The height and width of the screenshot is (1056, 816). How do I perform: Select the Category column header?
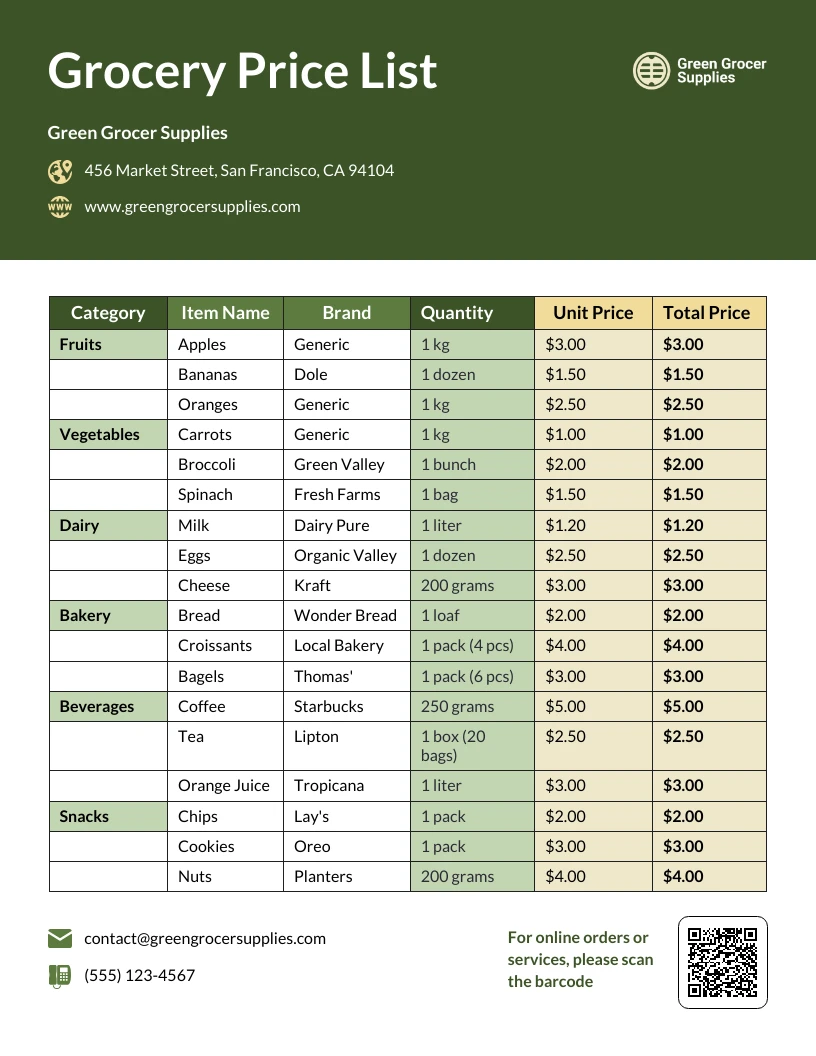[x=108, y=312]
